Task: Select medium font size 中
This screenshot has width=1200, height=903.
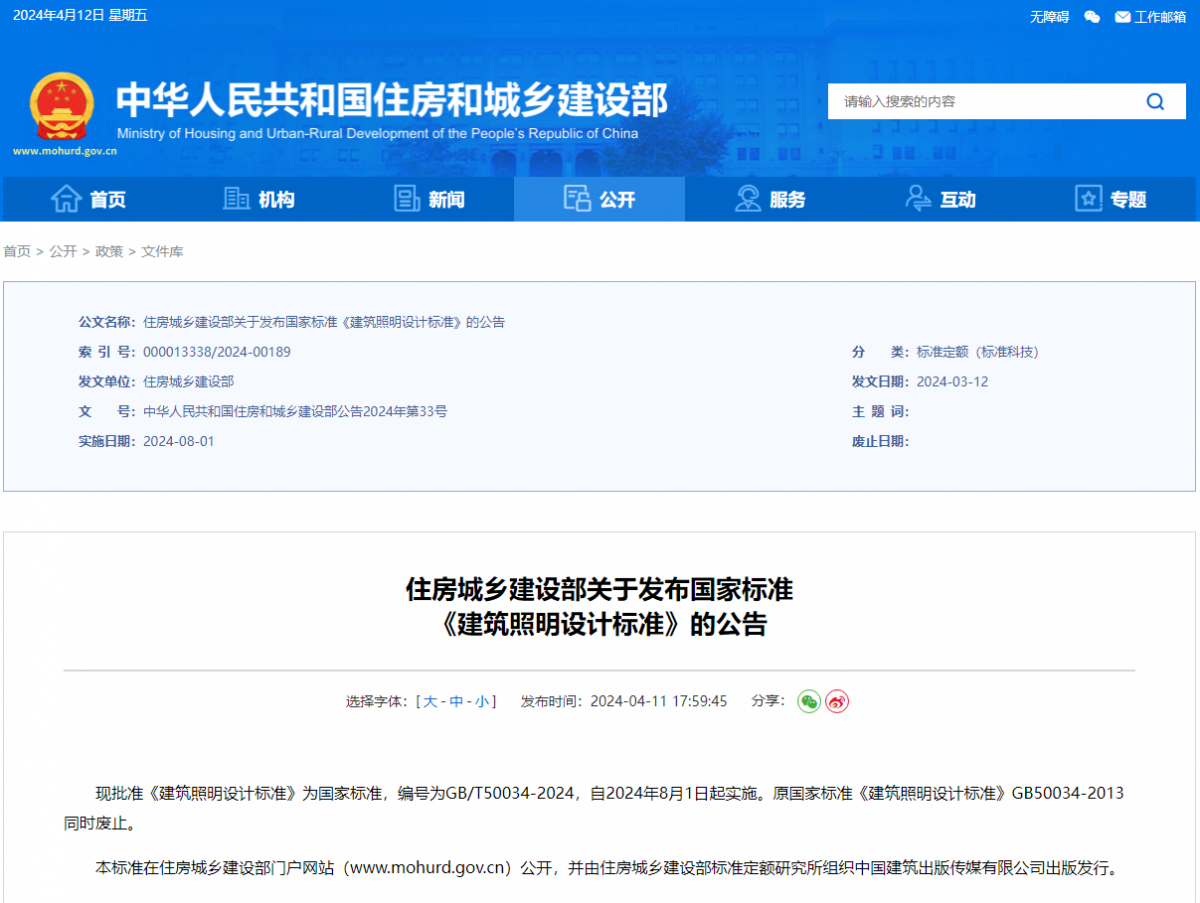Action: pos(456,701)
